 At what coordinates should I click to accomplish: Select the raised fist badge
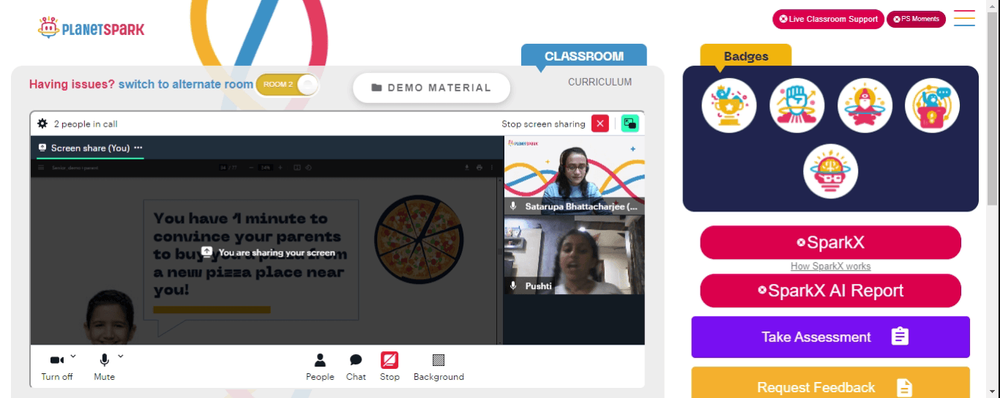[797, 105]
